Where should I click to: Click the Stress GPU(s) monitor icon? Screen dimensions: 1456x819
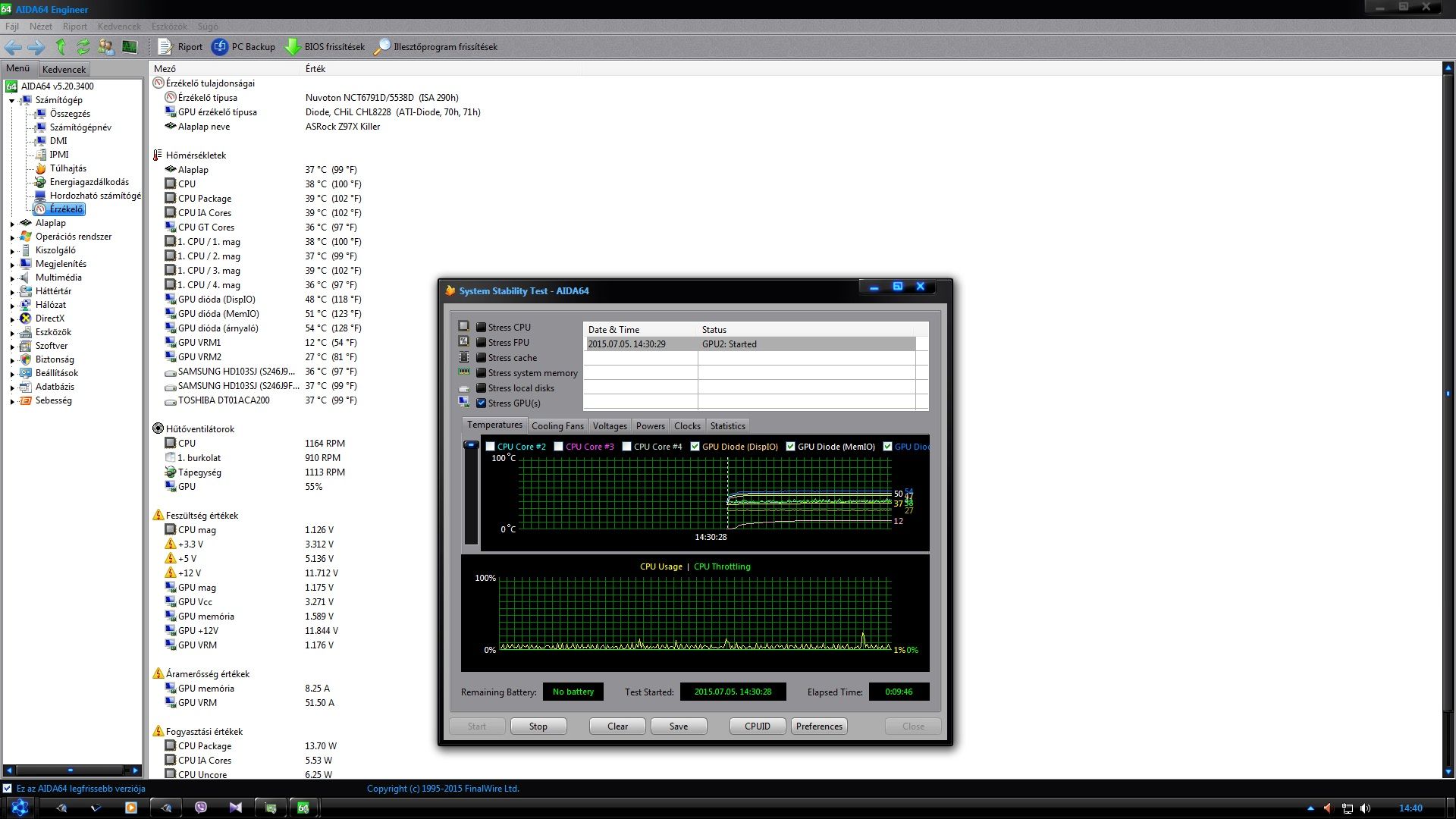click(464, 403)
